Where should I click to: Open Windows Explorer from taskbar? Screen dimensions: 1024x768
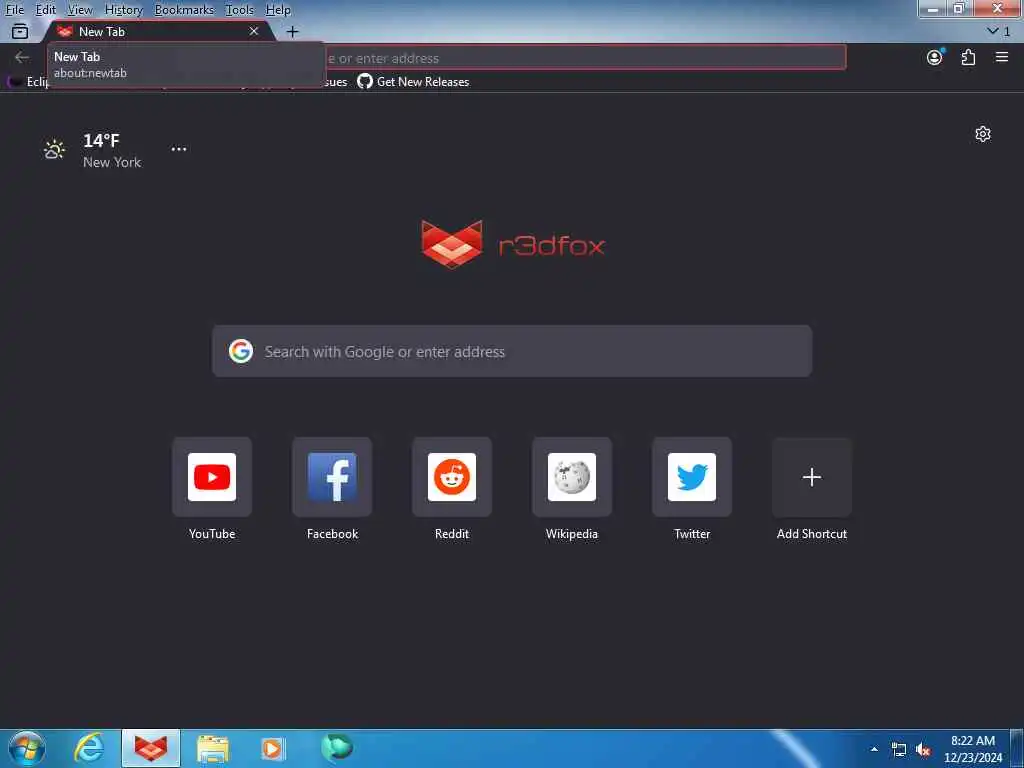213,749
